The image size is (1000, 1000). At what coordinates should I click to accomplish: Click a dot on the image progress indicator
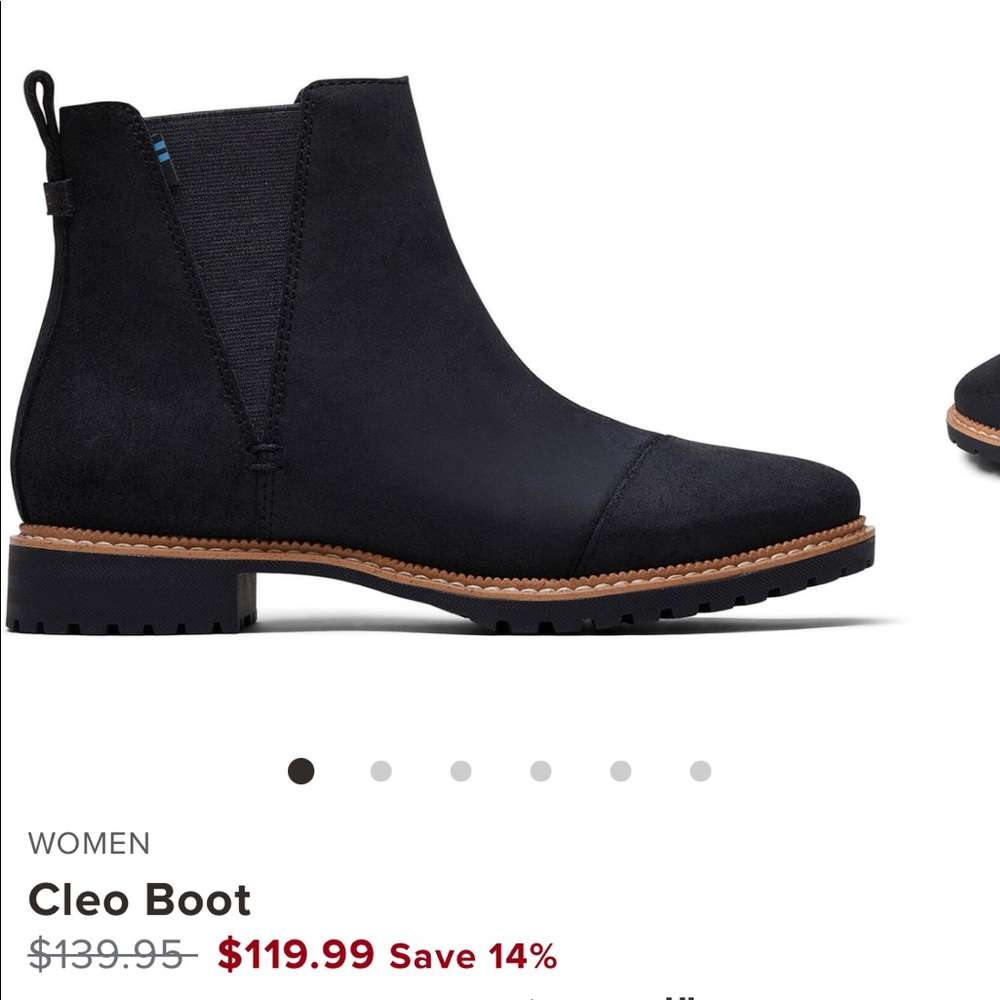click(x=459, y=770)
